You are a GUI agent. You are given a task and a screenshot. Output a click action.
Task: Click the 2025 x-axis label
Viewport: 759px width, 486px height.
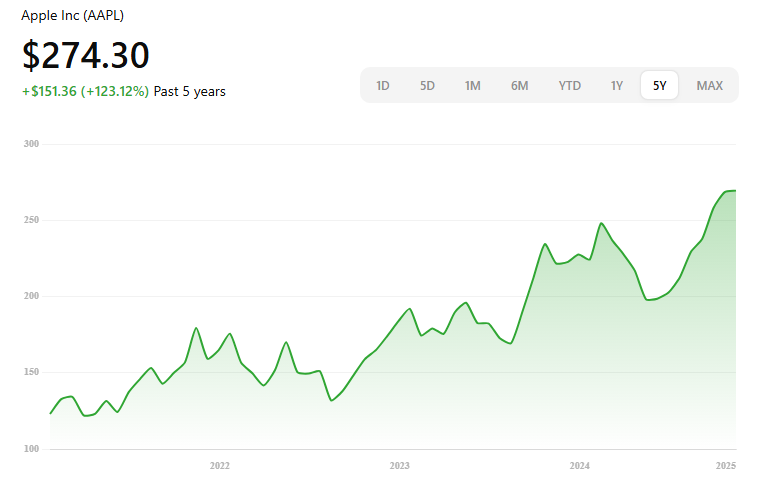pyautogui.click(x=726, y=466)
